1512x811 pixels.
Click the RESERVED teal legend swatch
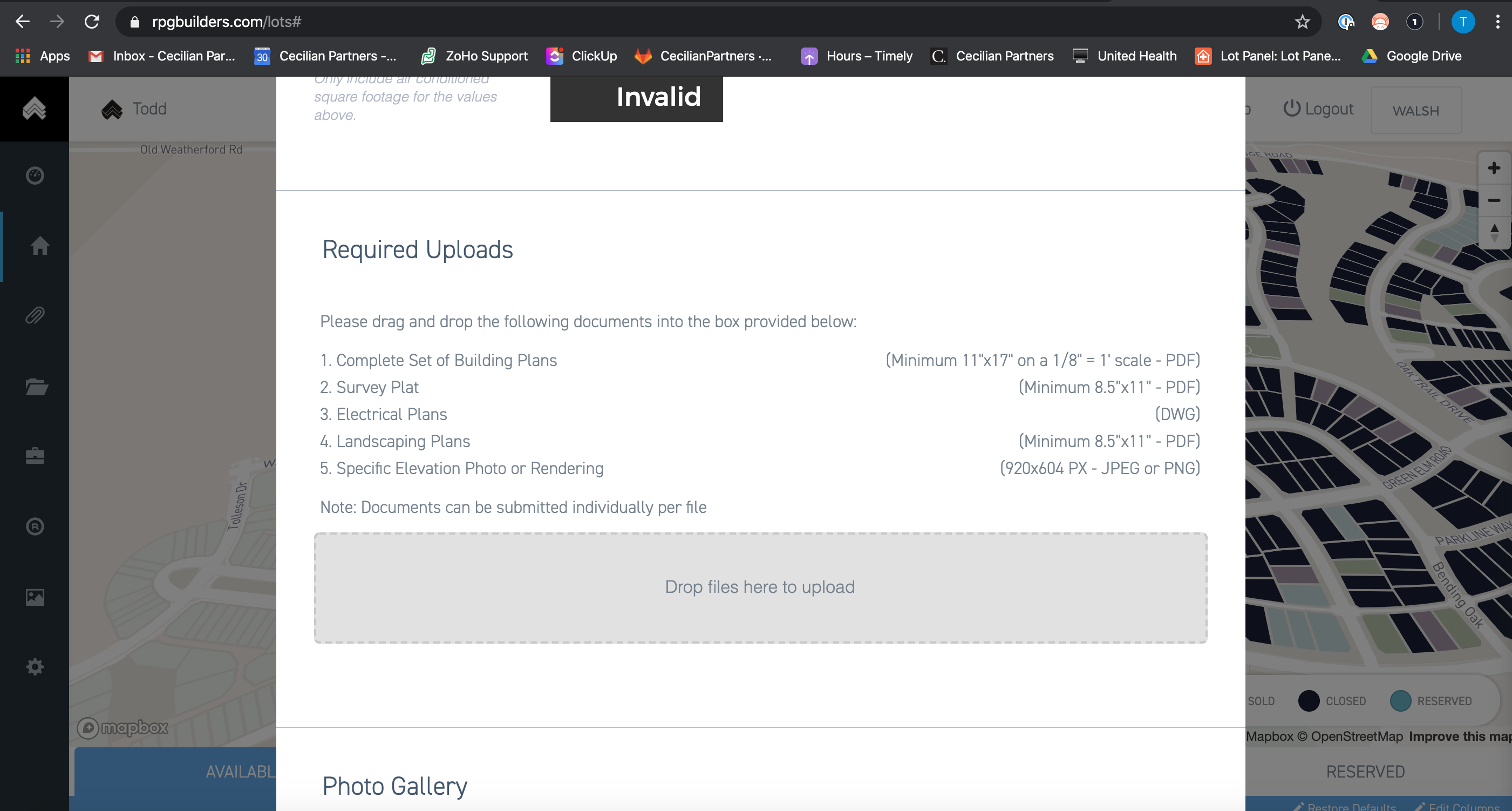click(1400, 701)
